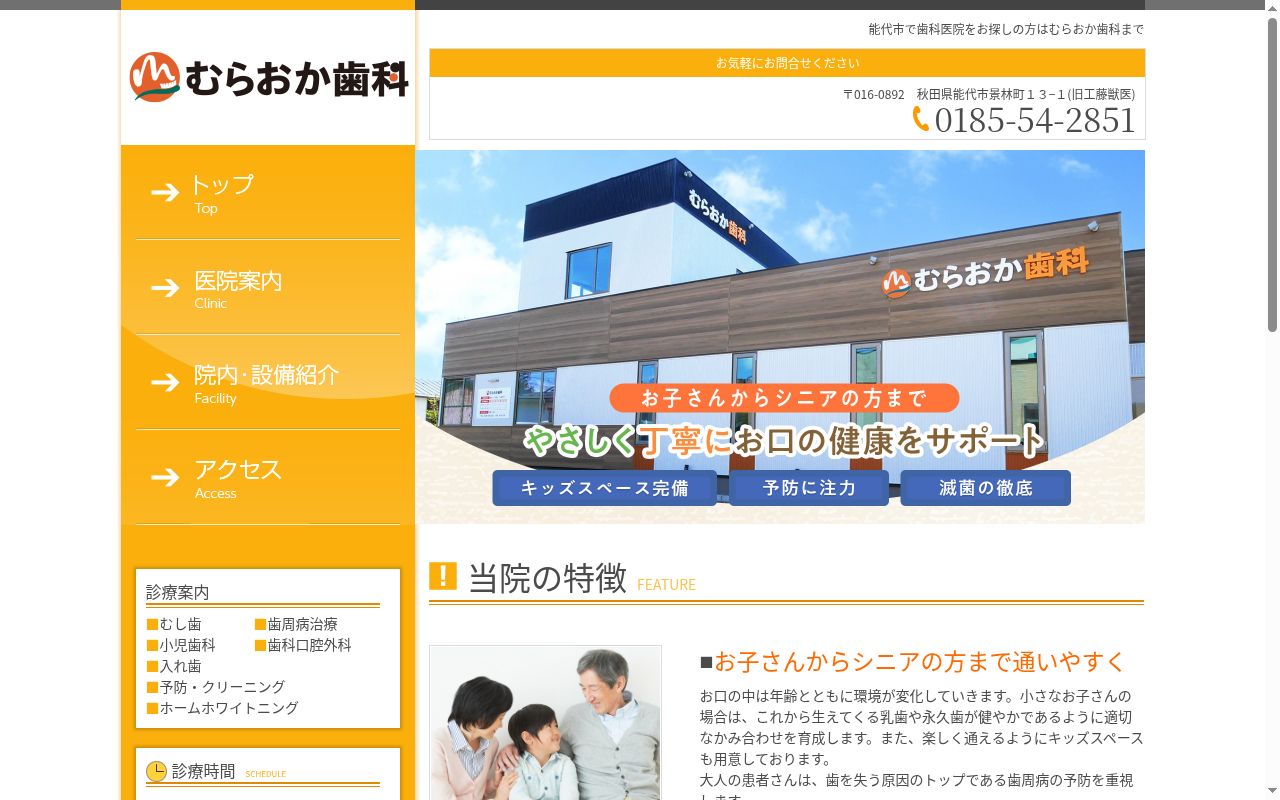
Task: Click the 当院の特徴 section heading
Action: pos(548,578)
